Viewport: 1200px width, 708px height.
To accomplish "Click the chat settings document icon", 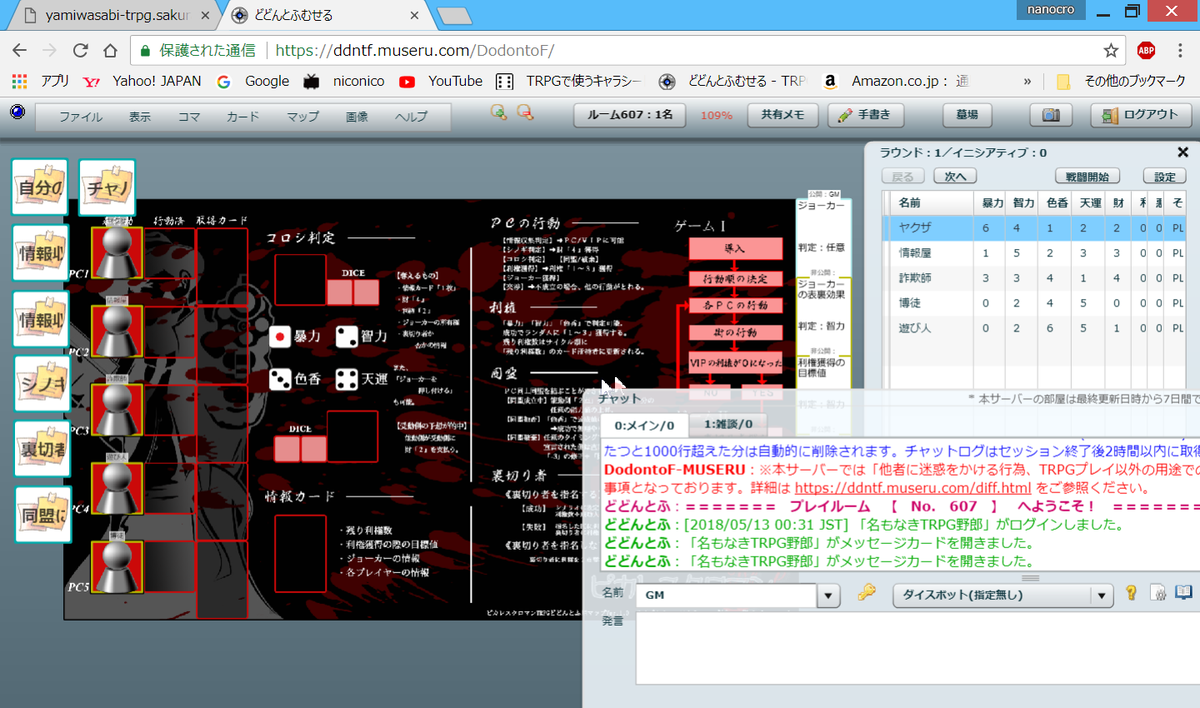I will point(1157,594).
